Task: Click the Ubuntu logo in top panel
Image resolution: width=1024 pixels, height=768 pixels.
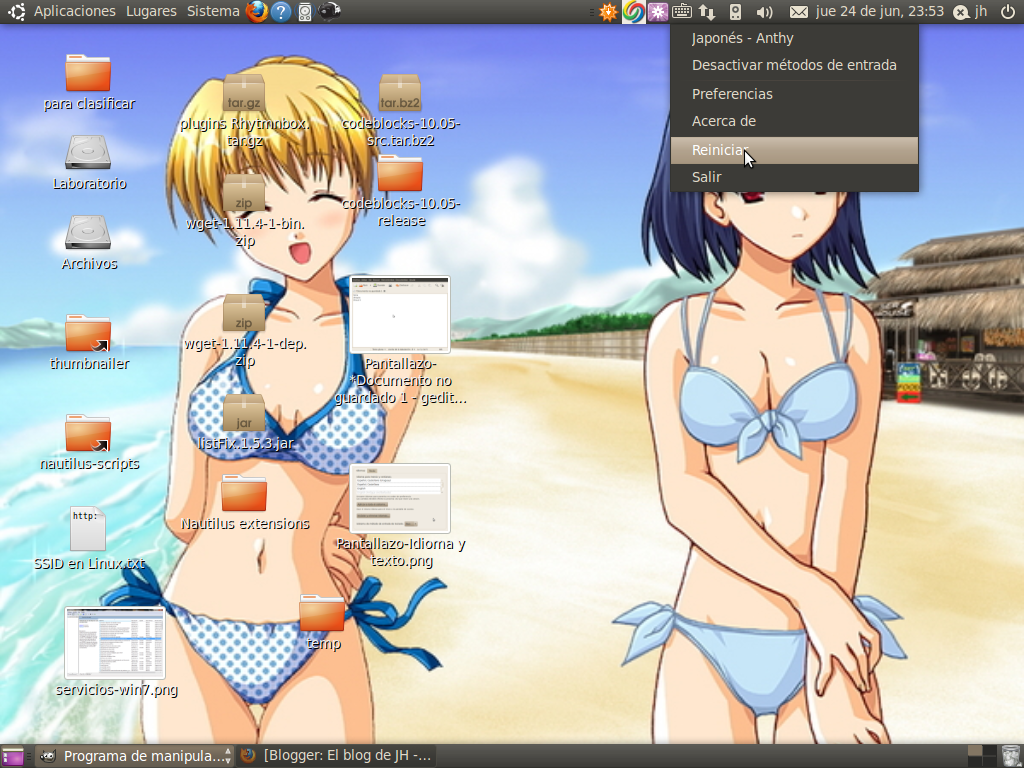Action: point(16,11)
